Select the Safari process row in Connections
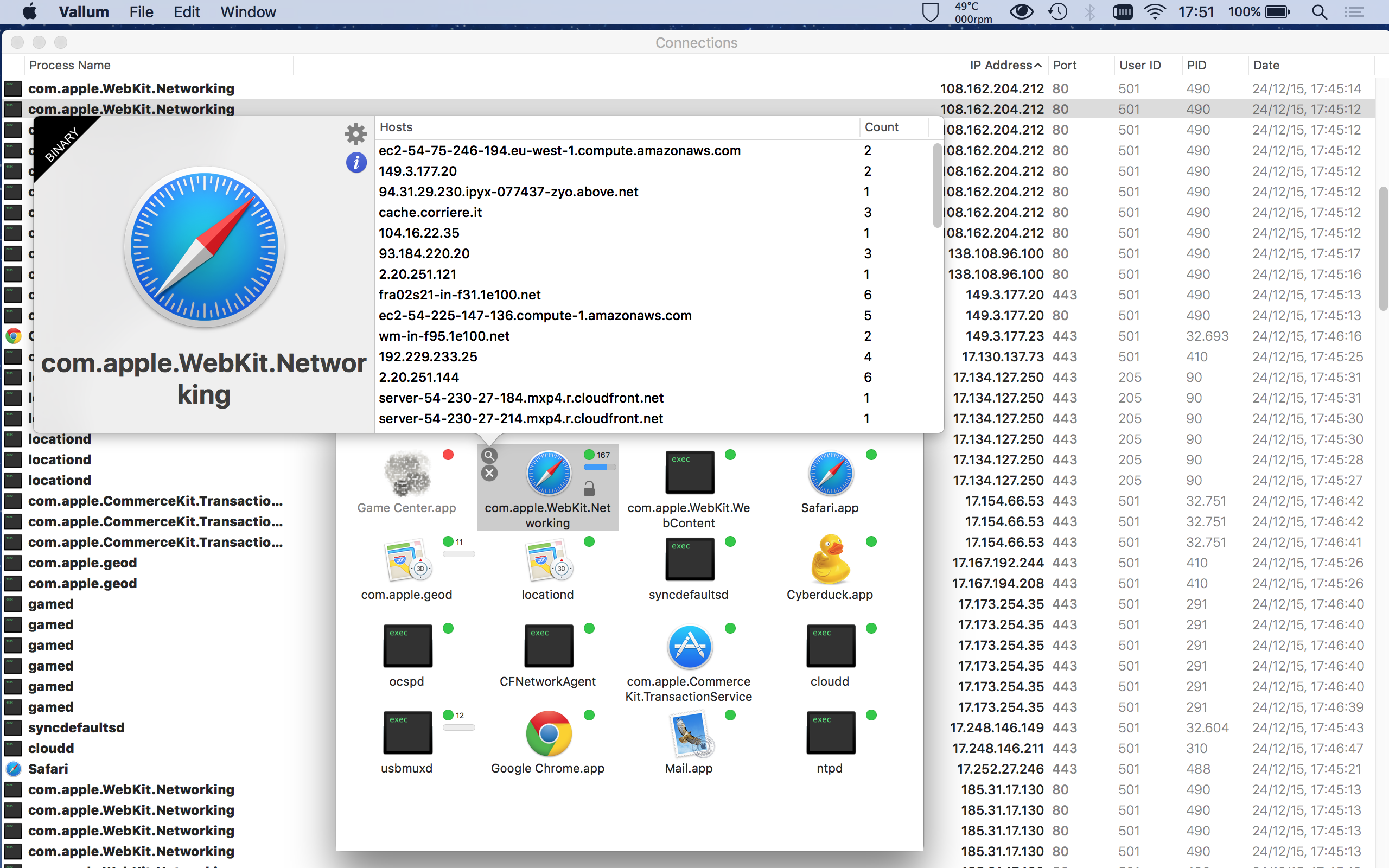The height and width of the screenshot is (868, 1389). [x=689, y=769]
